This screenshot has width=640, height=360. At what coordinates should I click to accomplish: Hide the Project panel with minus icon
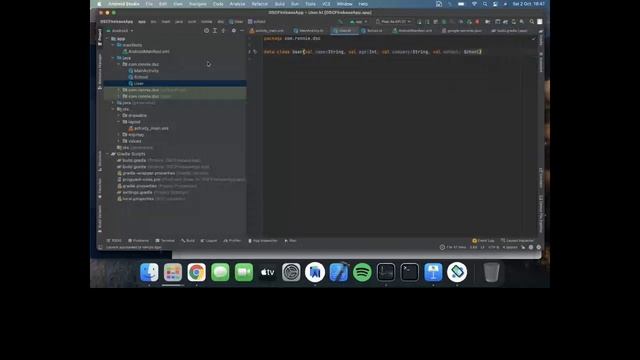click(x=242, y=31)
